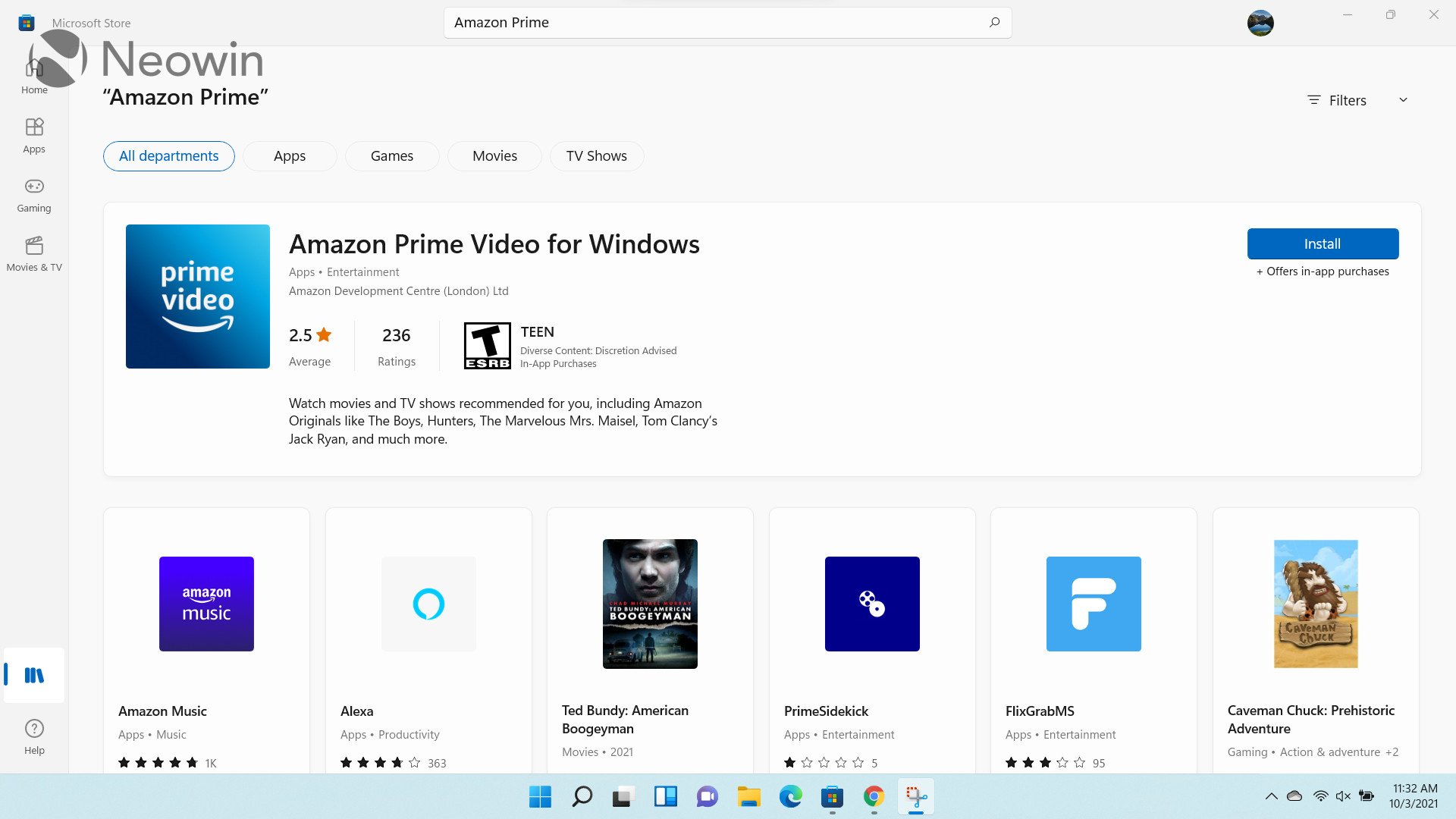1456x819 pixels.
Task: Open the Apps section in sidebar
Action: pos(34,136)
